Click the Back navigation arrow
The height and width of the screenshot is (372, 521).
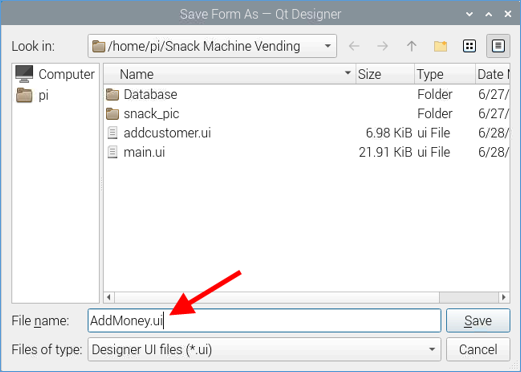(x=354, y=46)
